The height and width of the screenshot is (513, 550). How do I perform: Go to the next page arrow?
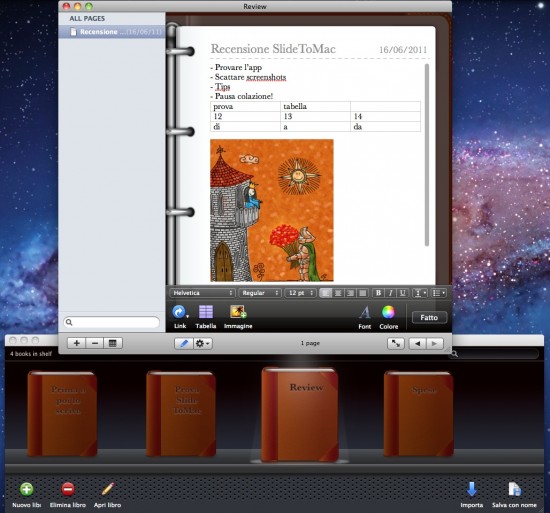tap(434, 343)
